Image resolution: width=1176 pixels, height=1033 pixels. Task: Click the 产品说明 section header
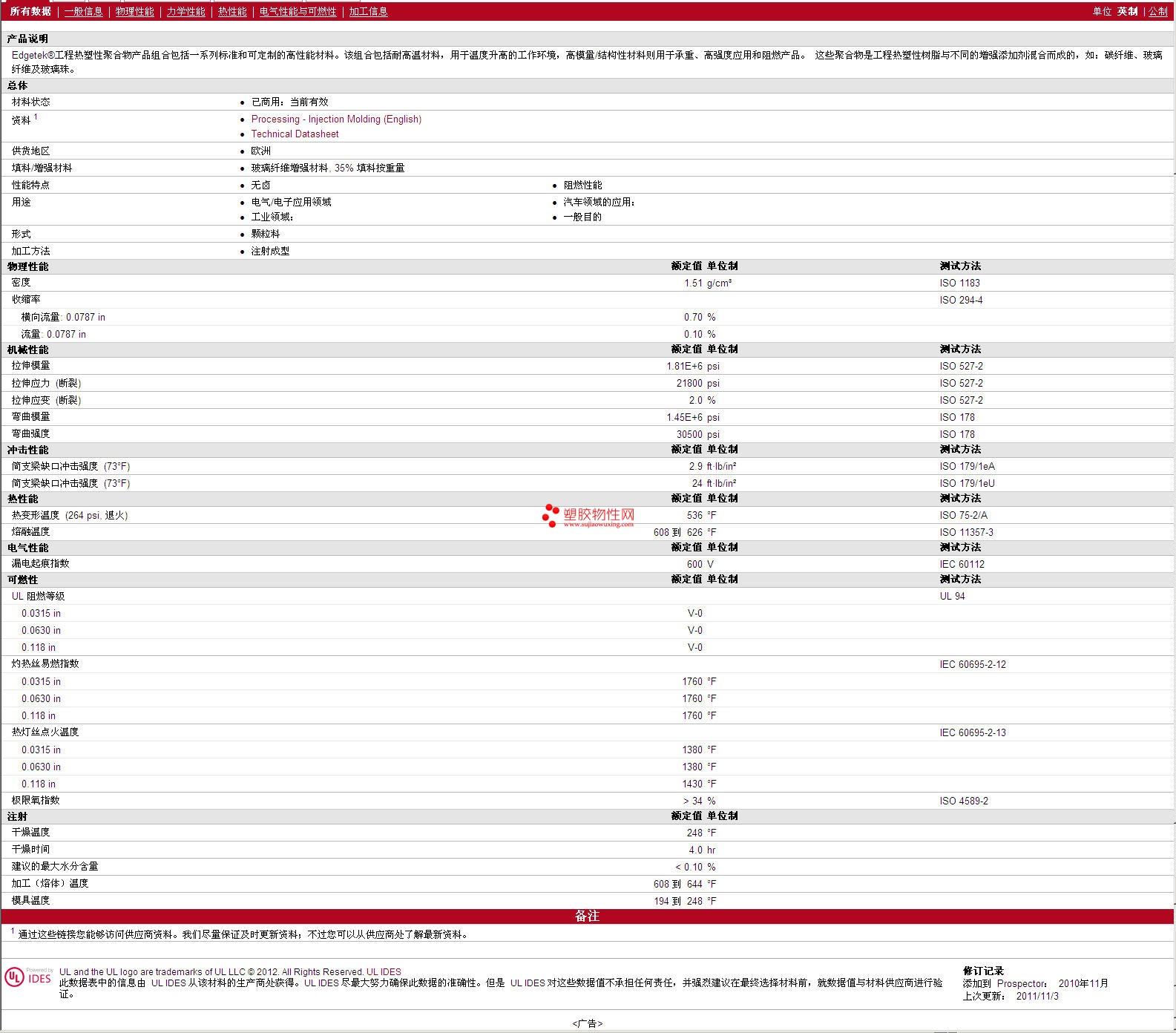point(27,39)
